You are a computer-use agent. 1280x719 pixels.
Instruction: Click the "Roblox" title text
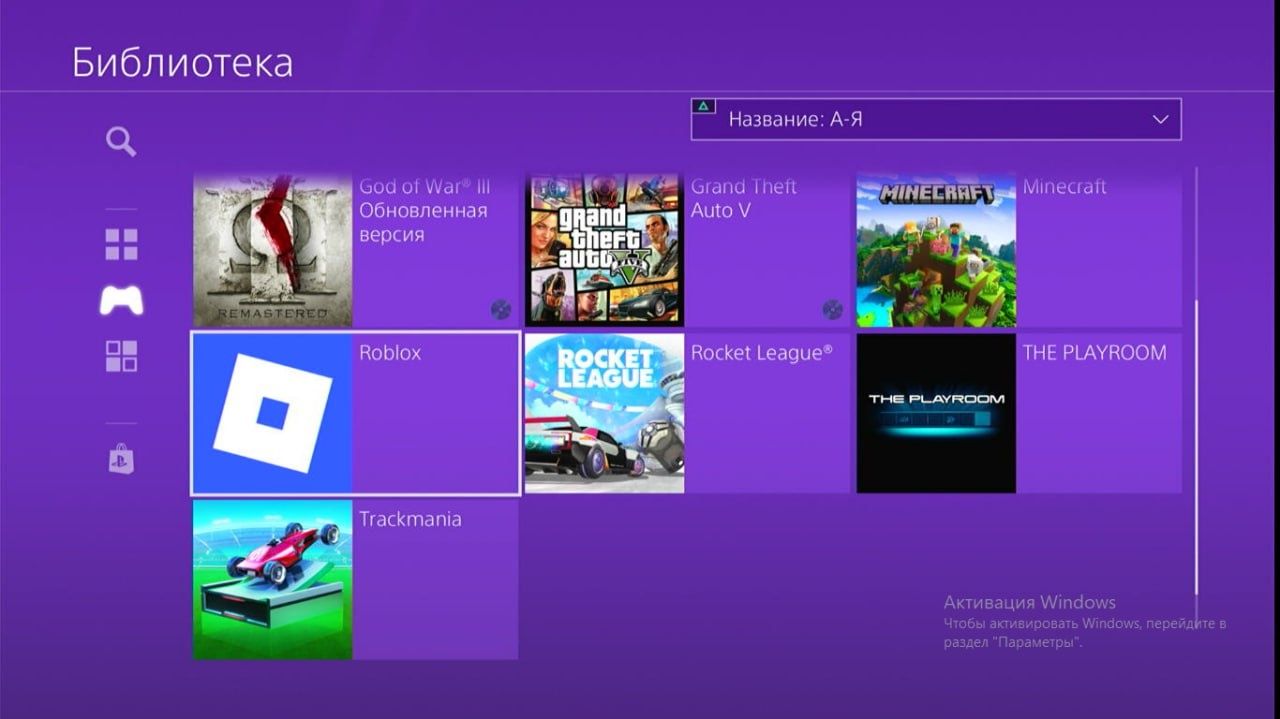tap(390, 353)
